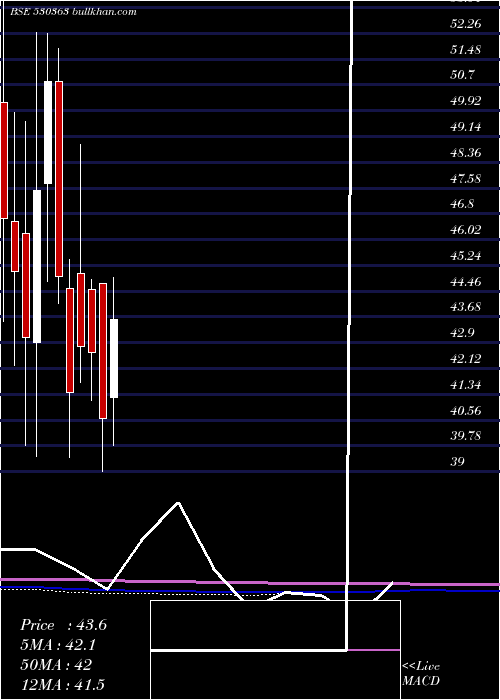
Task: Click the 46.8 price axis label
Action: tap(462, 204)
